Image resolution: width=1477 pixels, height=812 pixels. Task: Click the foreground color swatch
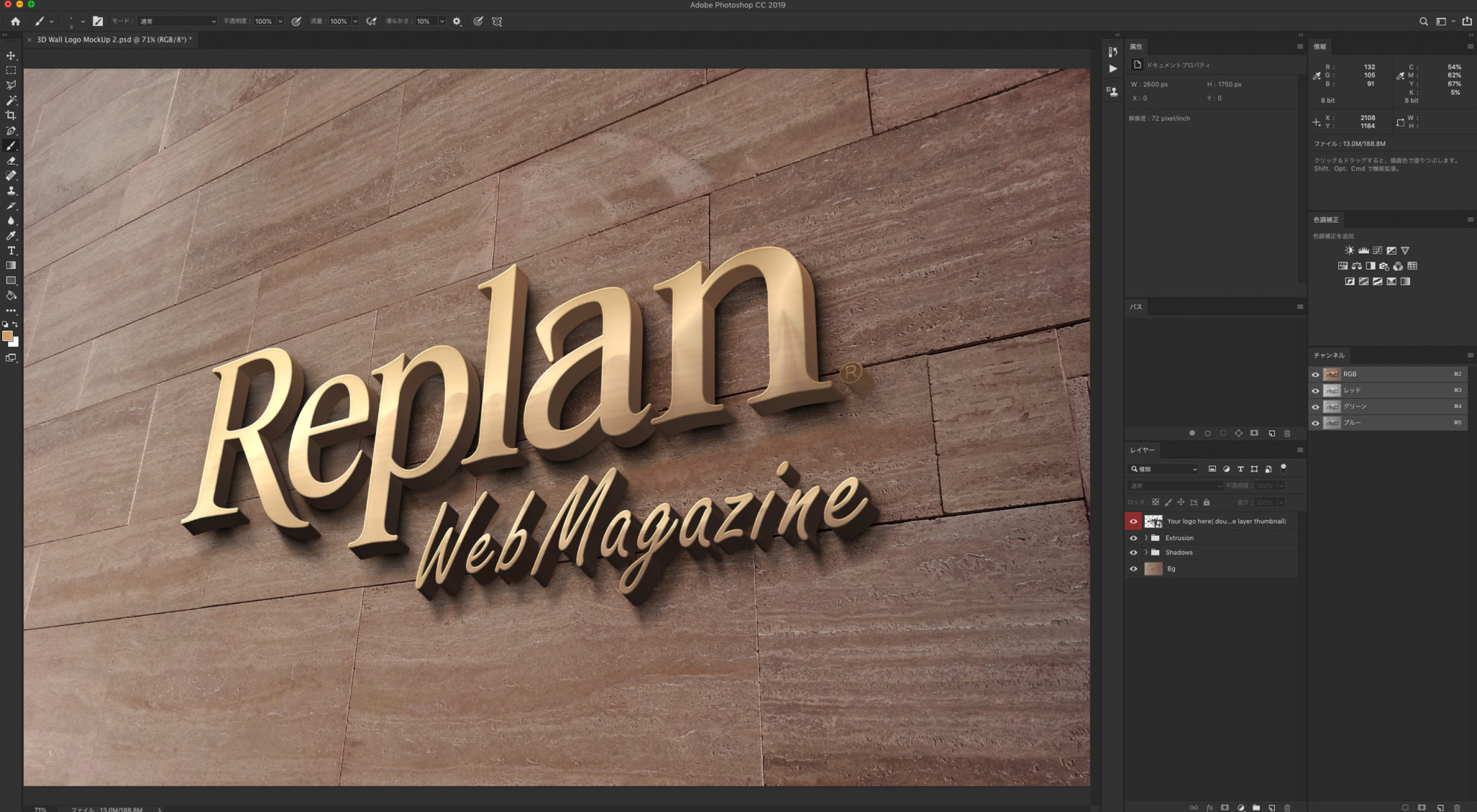[x=7, y=336]
